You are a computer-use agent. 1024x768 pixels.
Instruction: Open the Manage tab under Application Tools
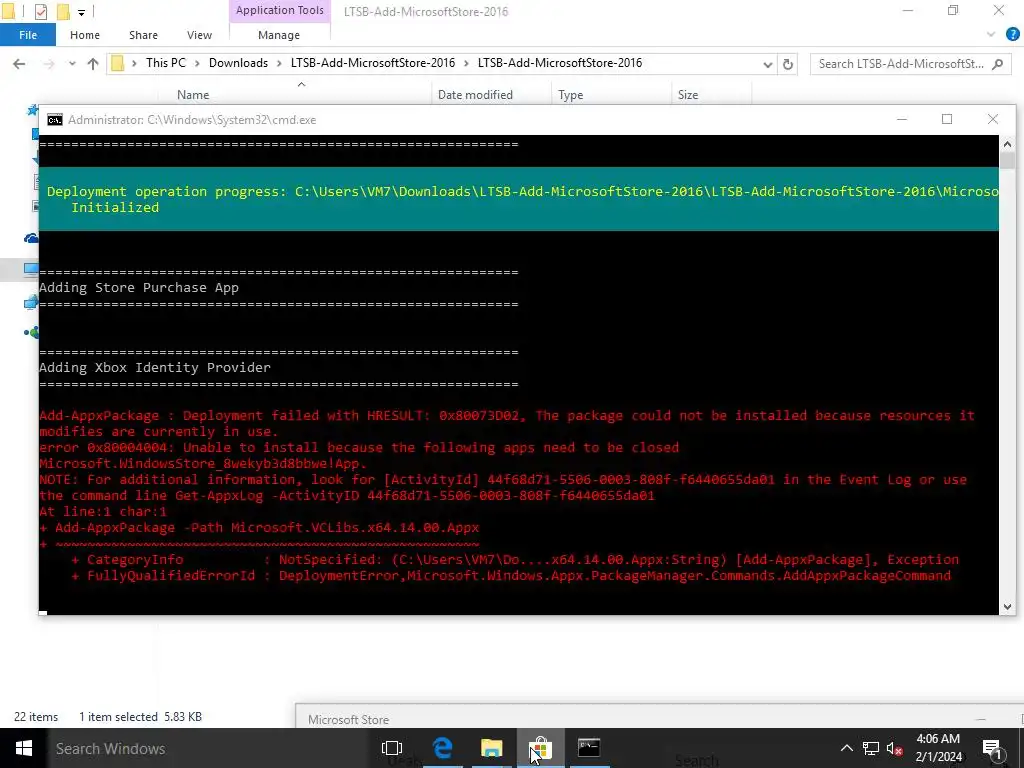tap(279, 35)
